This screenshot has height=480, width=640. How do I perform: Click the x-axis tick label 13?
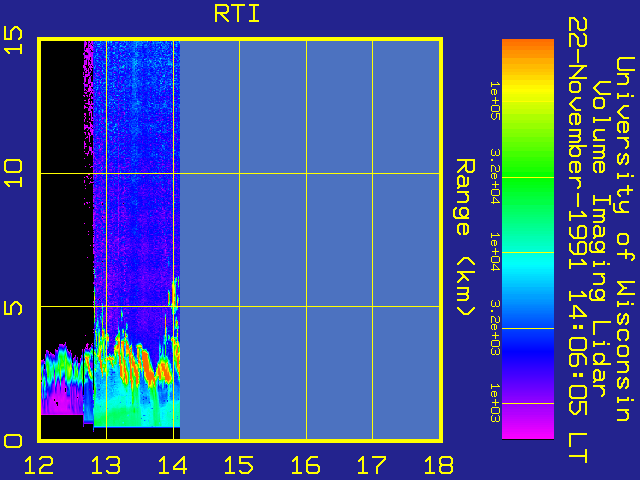point(106,465)
